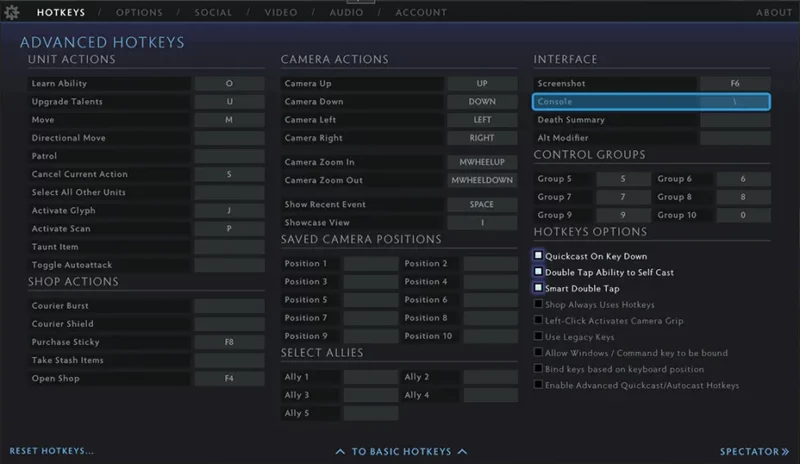The height and width of the screenshot is (464, 800).
Task: Set the Alt Modifier key
Action: [x=735, y=138]
